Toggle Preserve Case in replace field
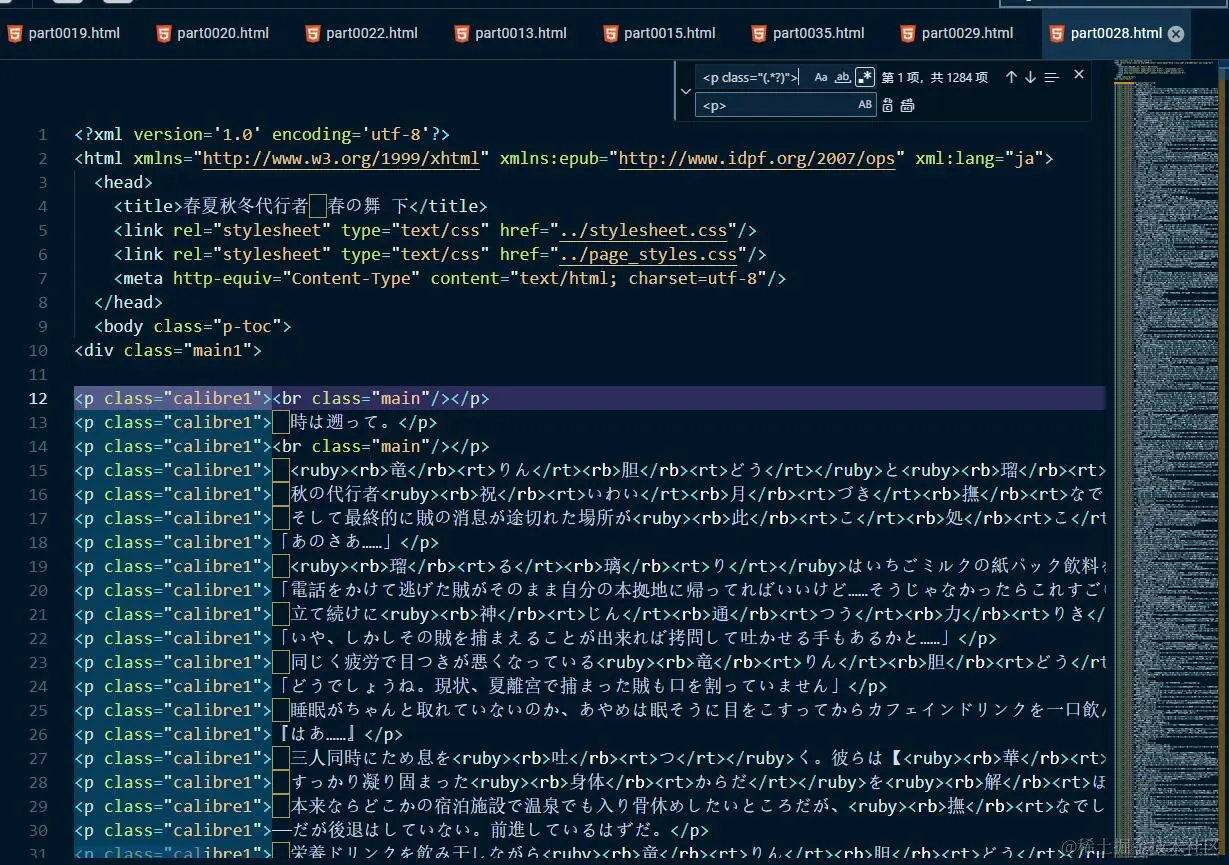Viewport: 1229px width, 865px height. pos(865,105)
